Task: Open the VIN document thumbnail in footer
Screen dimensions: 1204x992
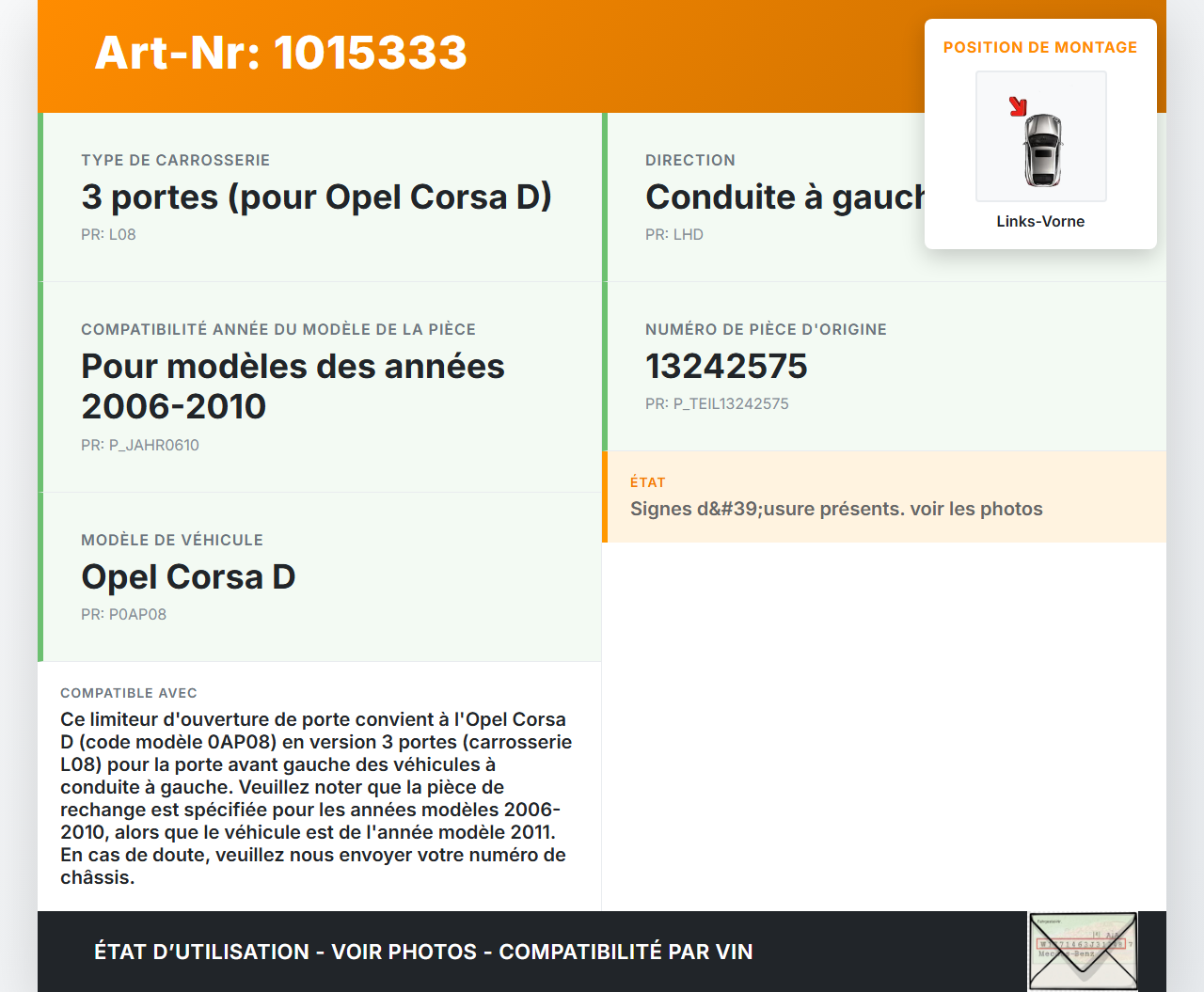Action: (1083, 951)
